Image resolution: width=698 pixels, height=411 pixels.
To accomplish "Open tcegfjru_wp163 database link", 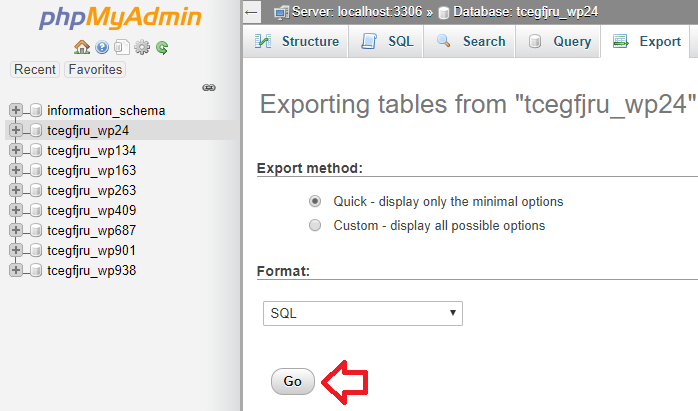I will tap(92, 171).
